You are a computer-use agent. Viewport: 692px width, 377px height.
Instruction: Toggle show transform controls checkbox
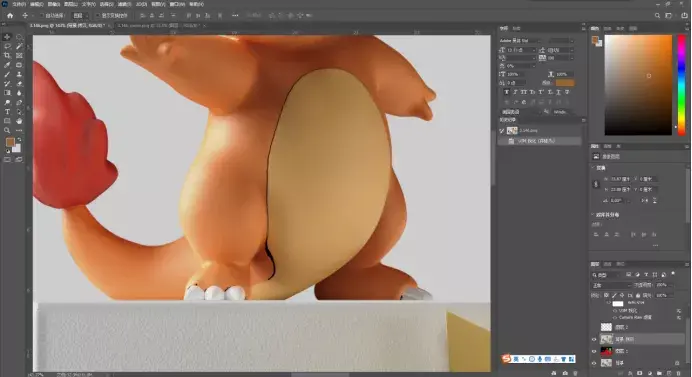98,15
